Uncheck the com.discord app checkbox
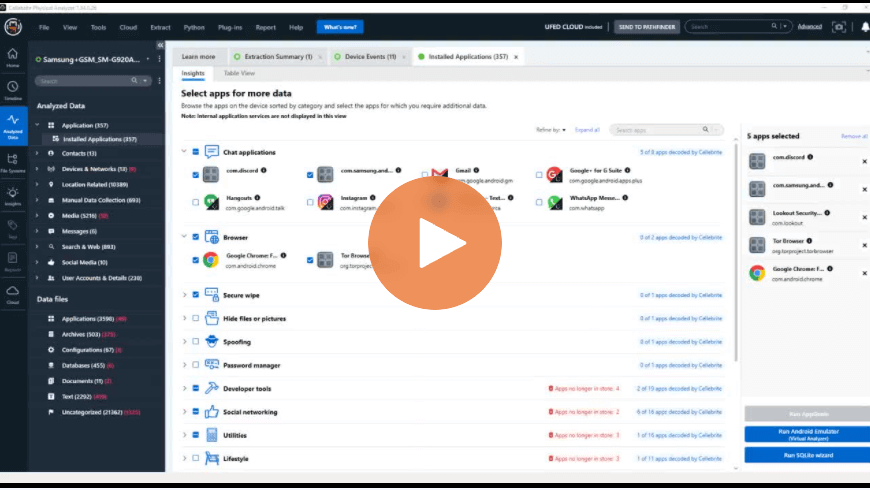 click(x=195, y=175)
